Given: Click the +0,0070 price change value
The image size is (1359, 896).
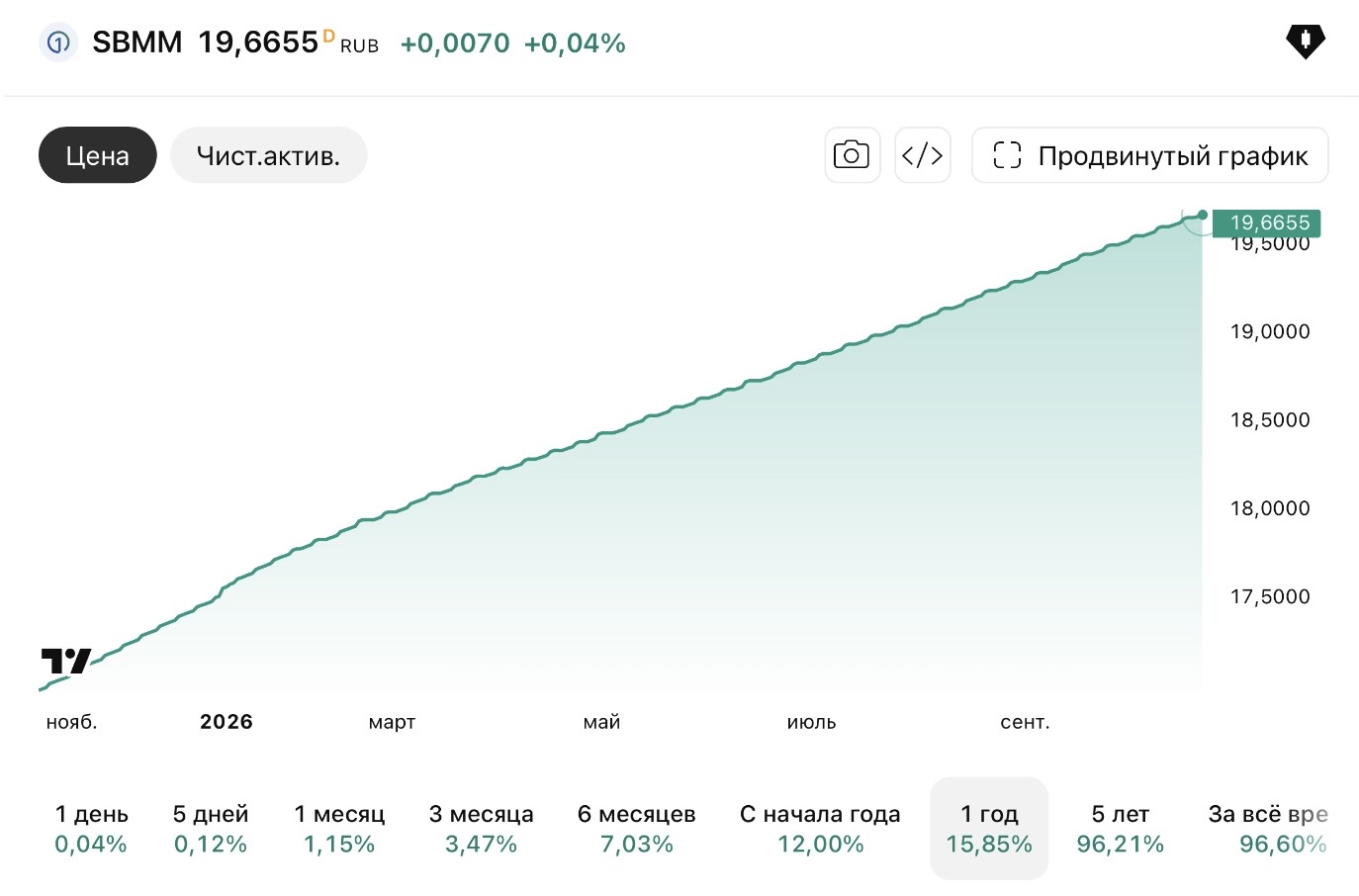Looking at the screenshot, I should 455,44.
